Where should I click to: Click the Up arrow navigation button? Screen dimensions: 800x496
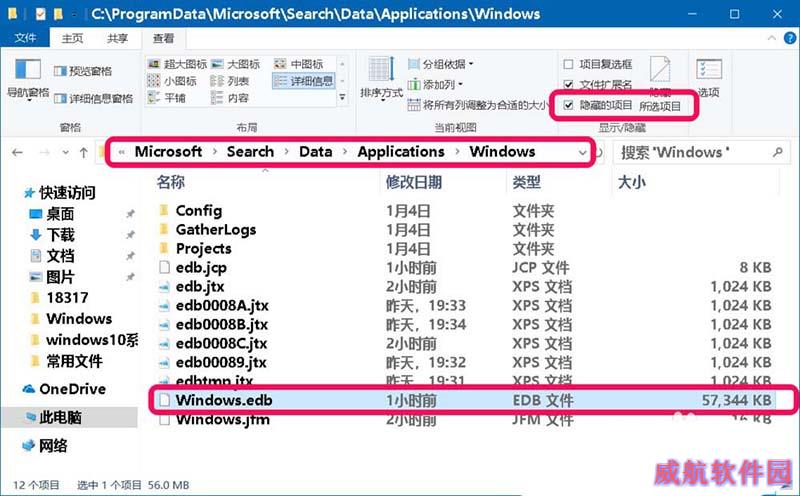coord(83,152)
